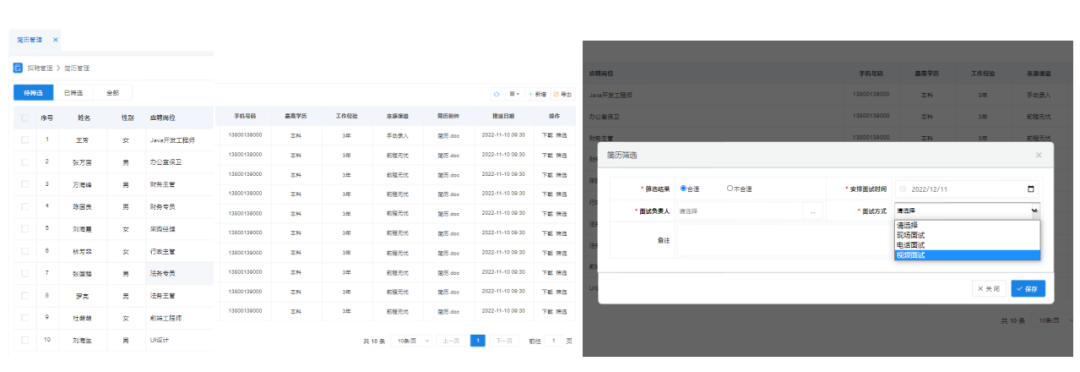Check the checkbox for row number 5
Screen dimensions: 1080x372
click(x=25, y=228)
